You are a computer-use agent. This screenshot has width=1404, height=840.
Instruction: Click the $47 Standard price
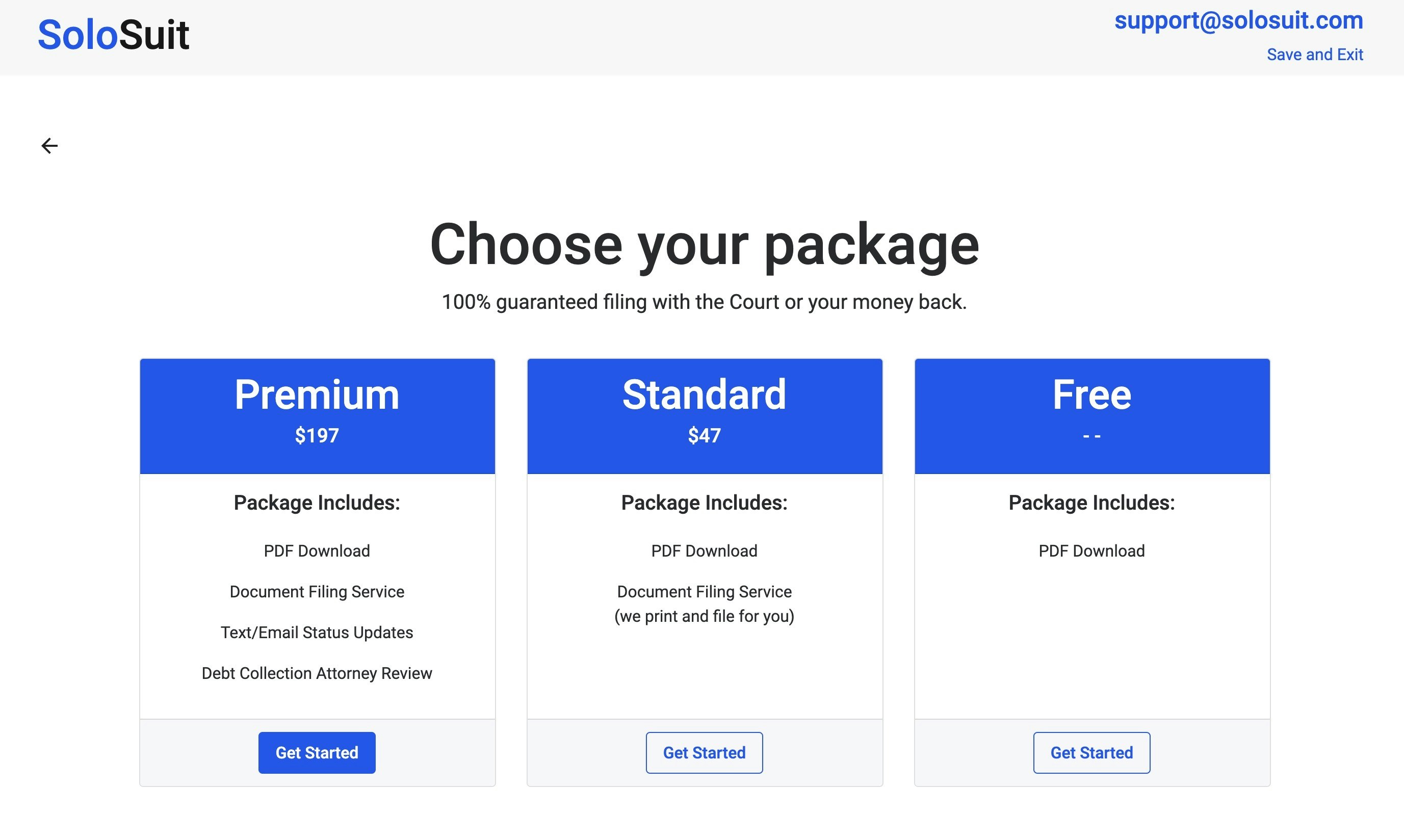704,435
